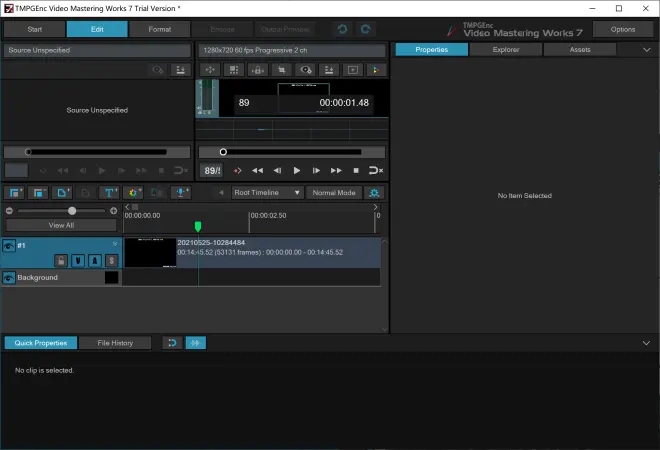Click the timeline preview seek bar
Screen dimensions: 660x450
pyautogui.click(x=292, y=152)
